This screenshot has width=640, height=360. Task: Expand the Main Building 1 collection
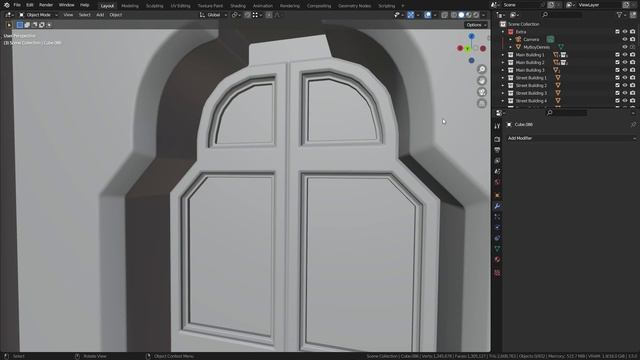(503, 55)
